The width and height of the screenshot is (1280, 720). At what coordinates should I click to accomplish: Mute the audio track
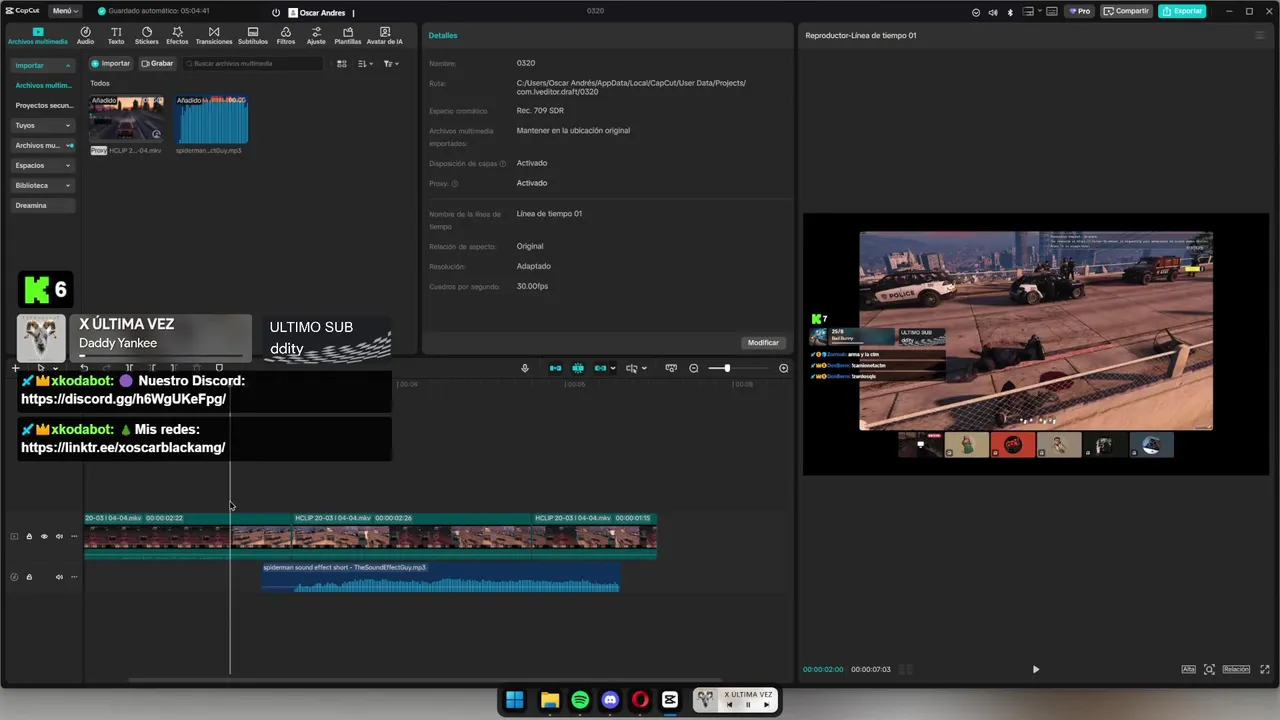pos(59,577)
